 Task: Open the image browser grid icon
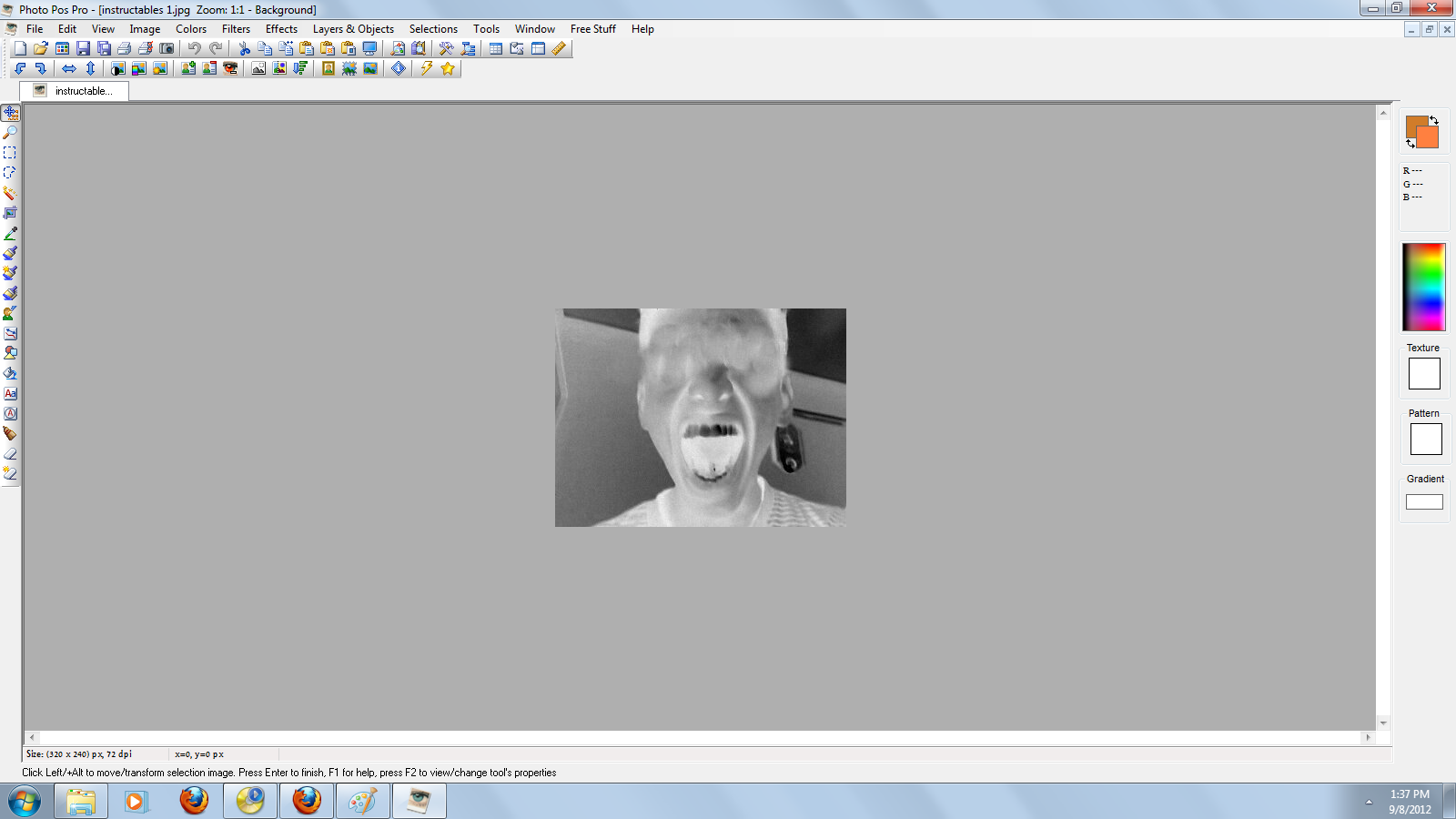tap(62, 48)
